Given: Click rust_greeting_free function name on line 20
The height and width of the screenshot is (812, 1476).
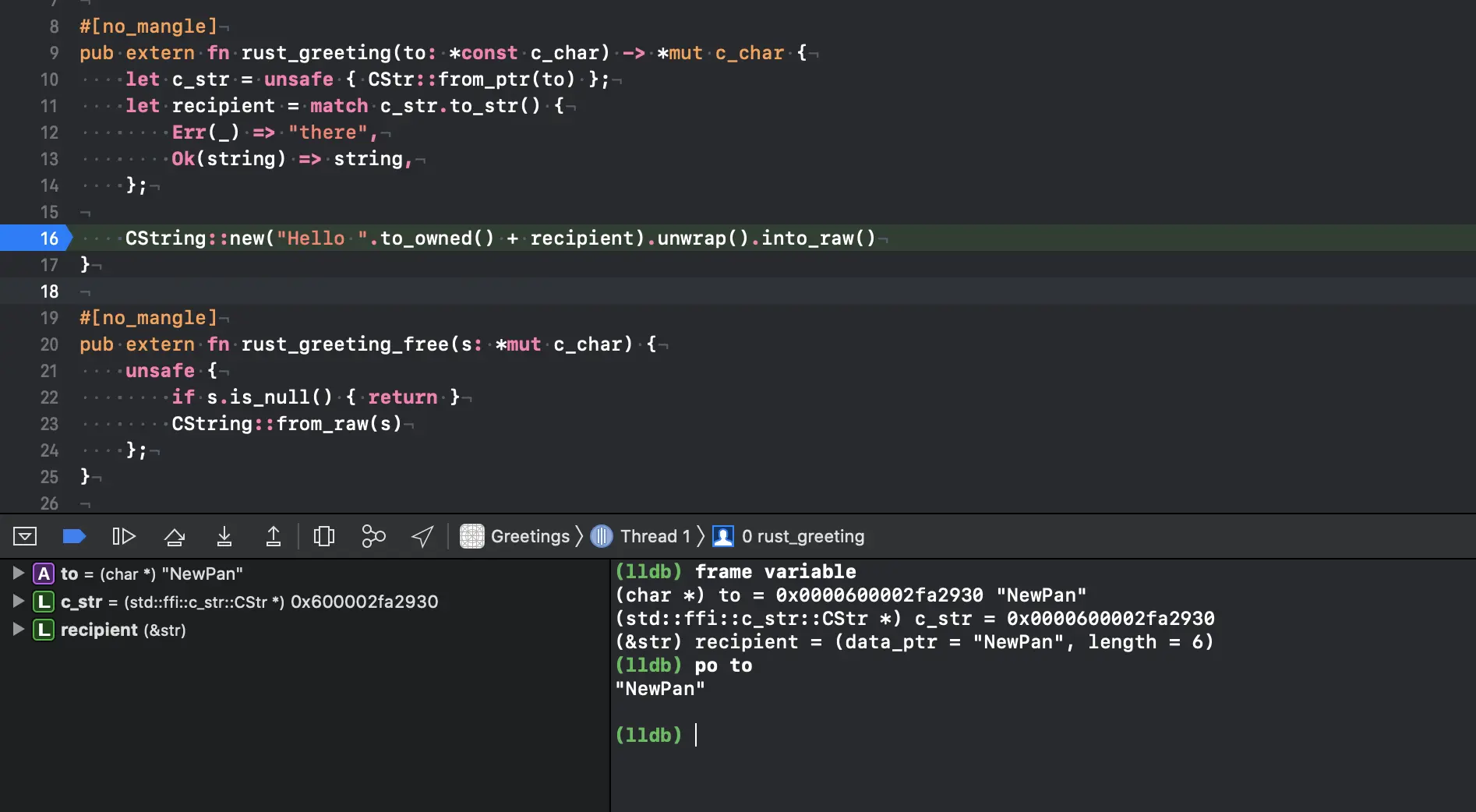Looking at the screenshot, I should pyautogui.click(x=345, y=344).
